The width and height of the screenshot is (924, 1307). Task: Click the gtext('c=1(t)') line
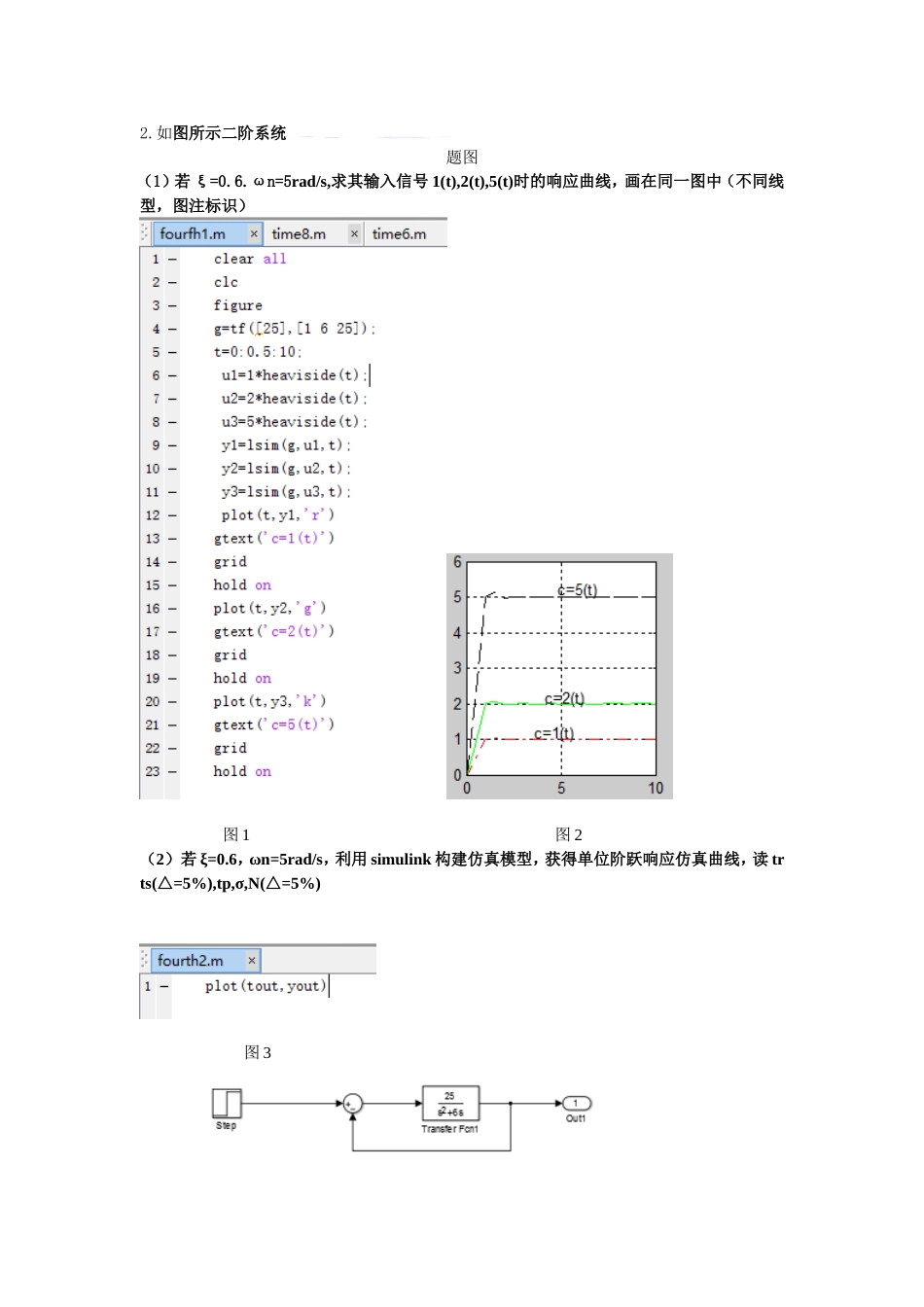pos(274,539)
